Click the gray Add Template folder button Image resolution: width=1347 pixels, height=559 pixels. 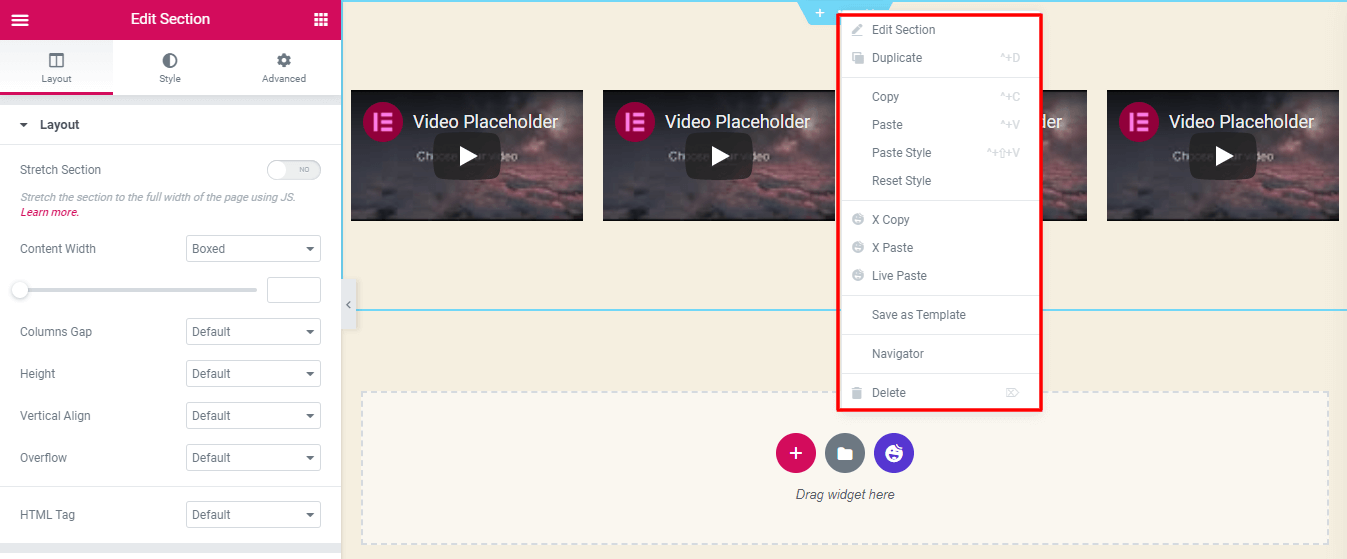[845, 453]
